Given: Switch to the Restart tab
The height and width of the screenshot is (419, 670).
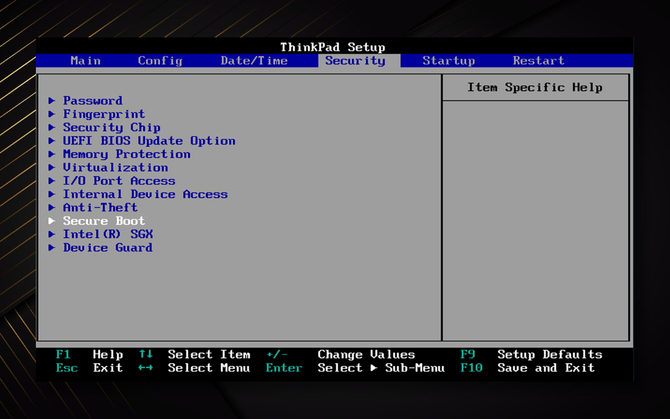Looking at the screenshot, I should point(538,61).
